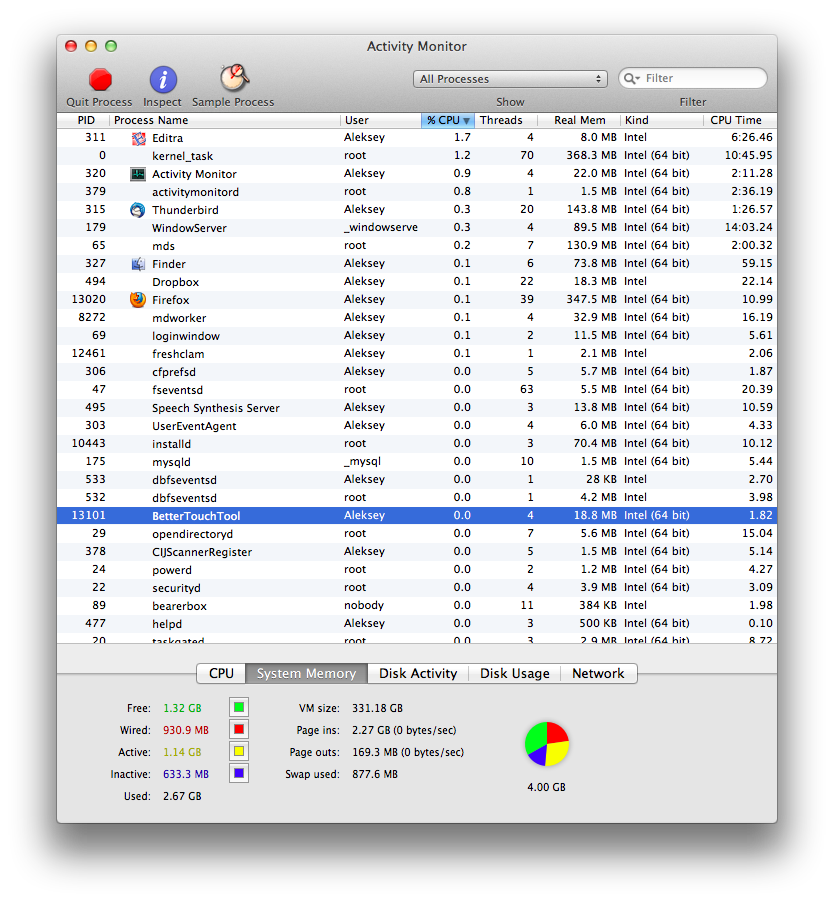
Task: Sort by the CPU Time column header
Action: click(x=740, y=120)
